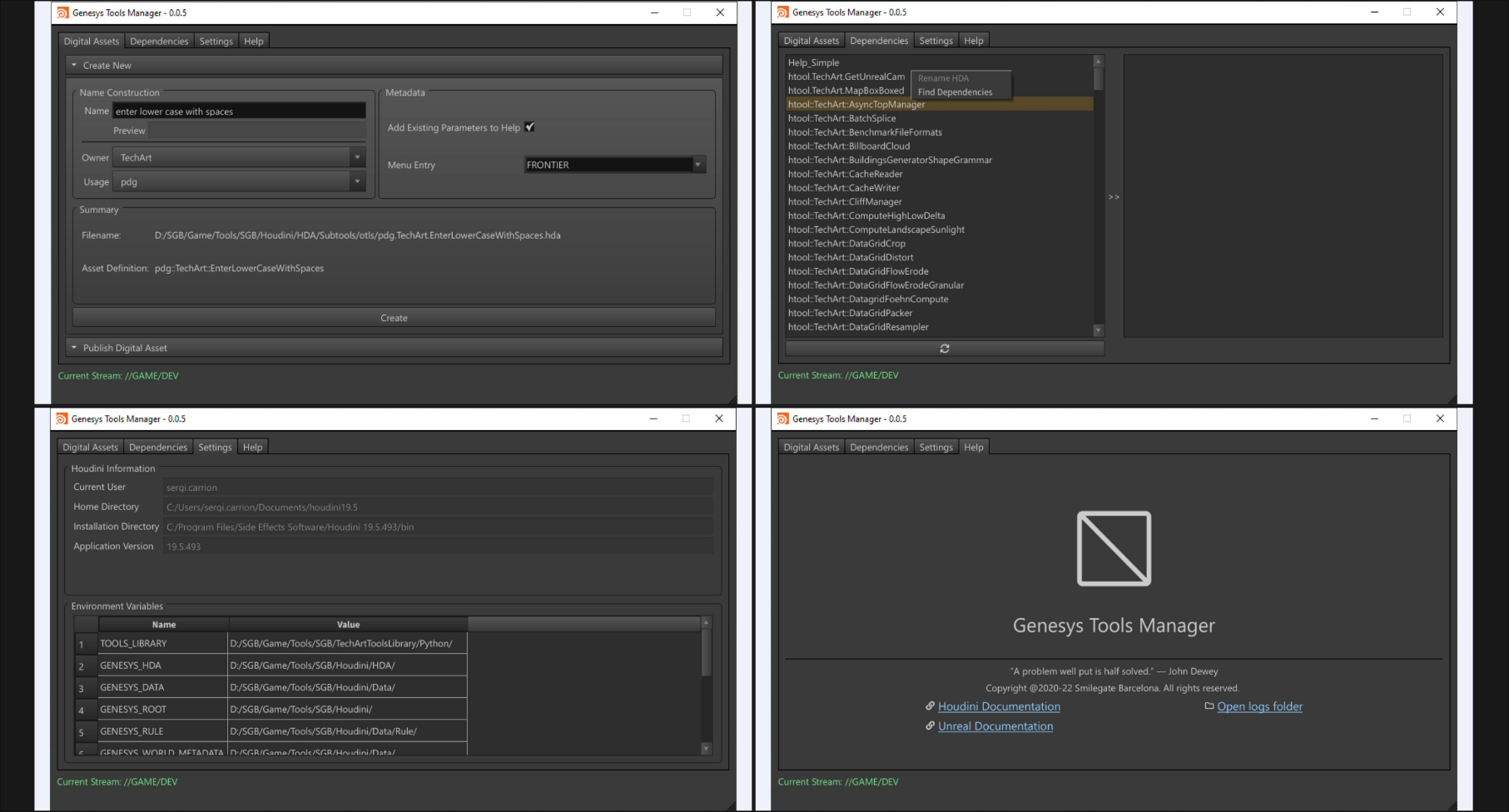
Task: Click the Environment Variables table scroll-up arrow
Action: pos(706,622)
